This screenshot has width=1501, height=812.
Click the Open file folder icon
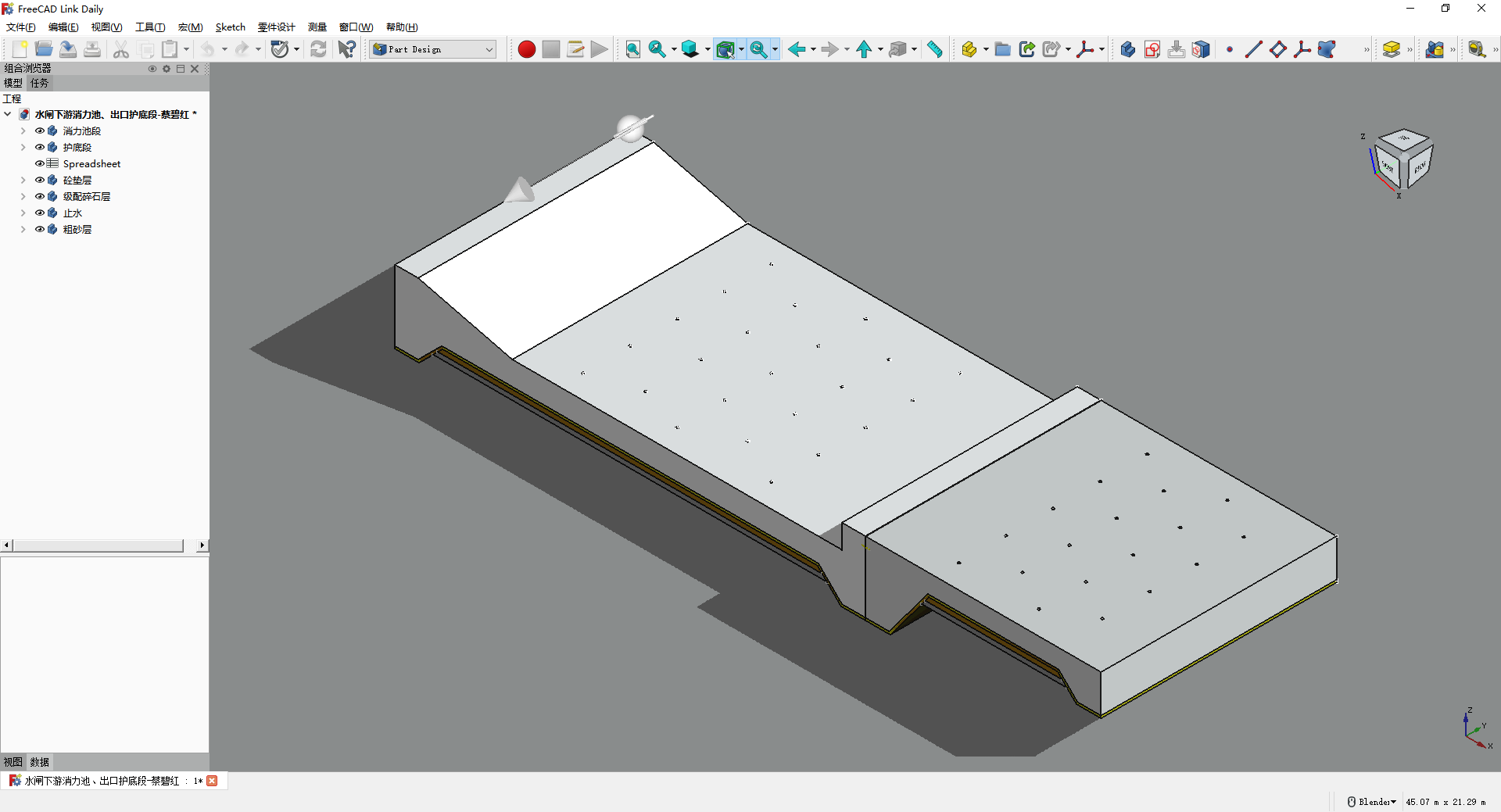click(x=44, y=49)
